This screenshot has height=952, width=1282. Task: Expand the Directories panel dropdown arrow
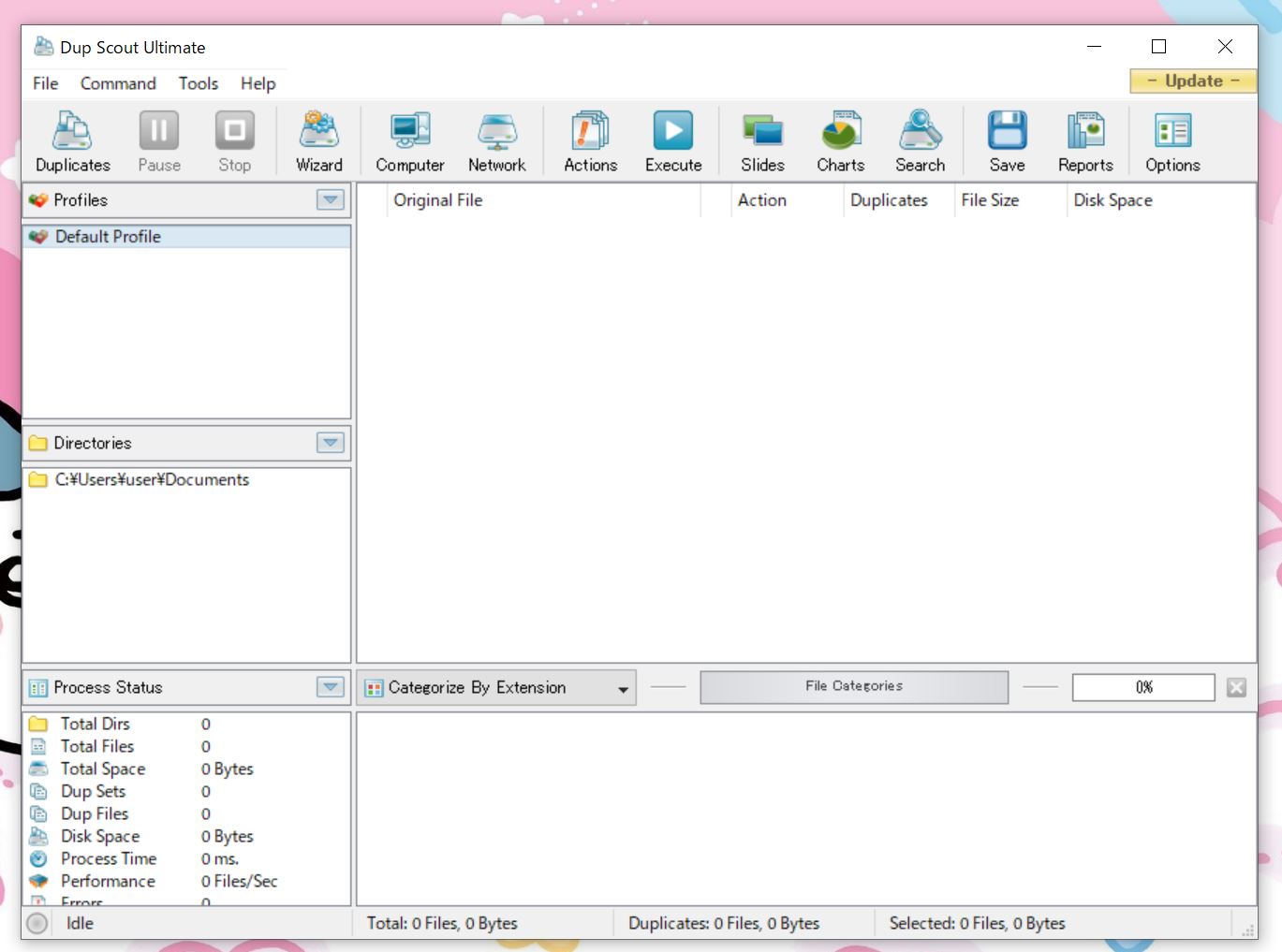[331, 443]
